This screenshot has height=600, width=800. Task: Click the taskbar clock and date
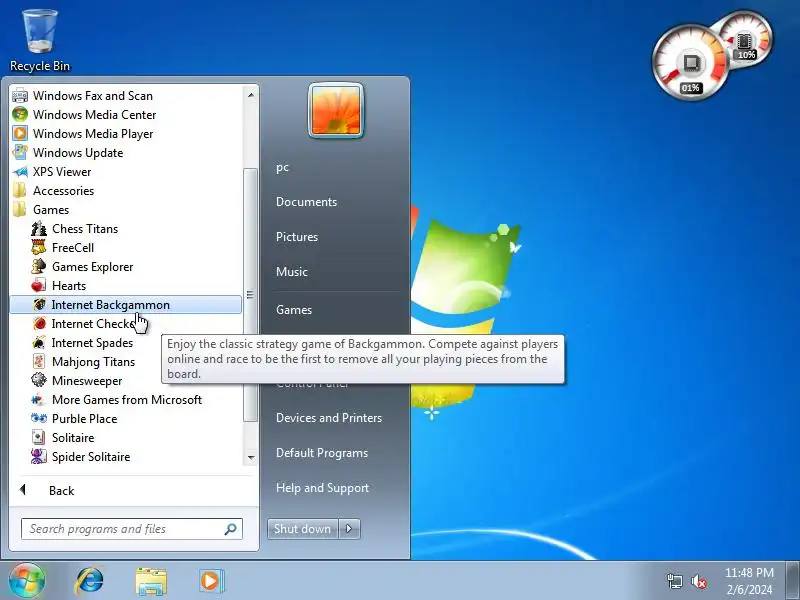click(x=749, y=581)
